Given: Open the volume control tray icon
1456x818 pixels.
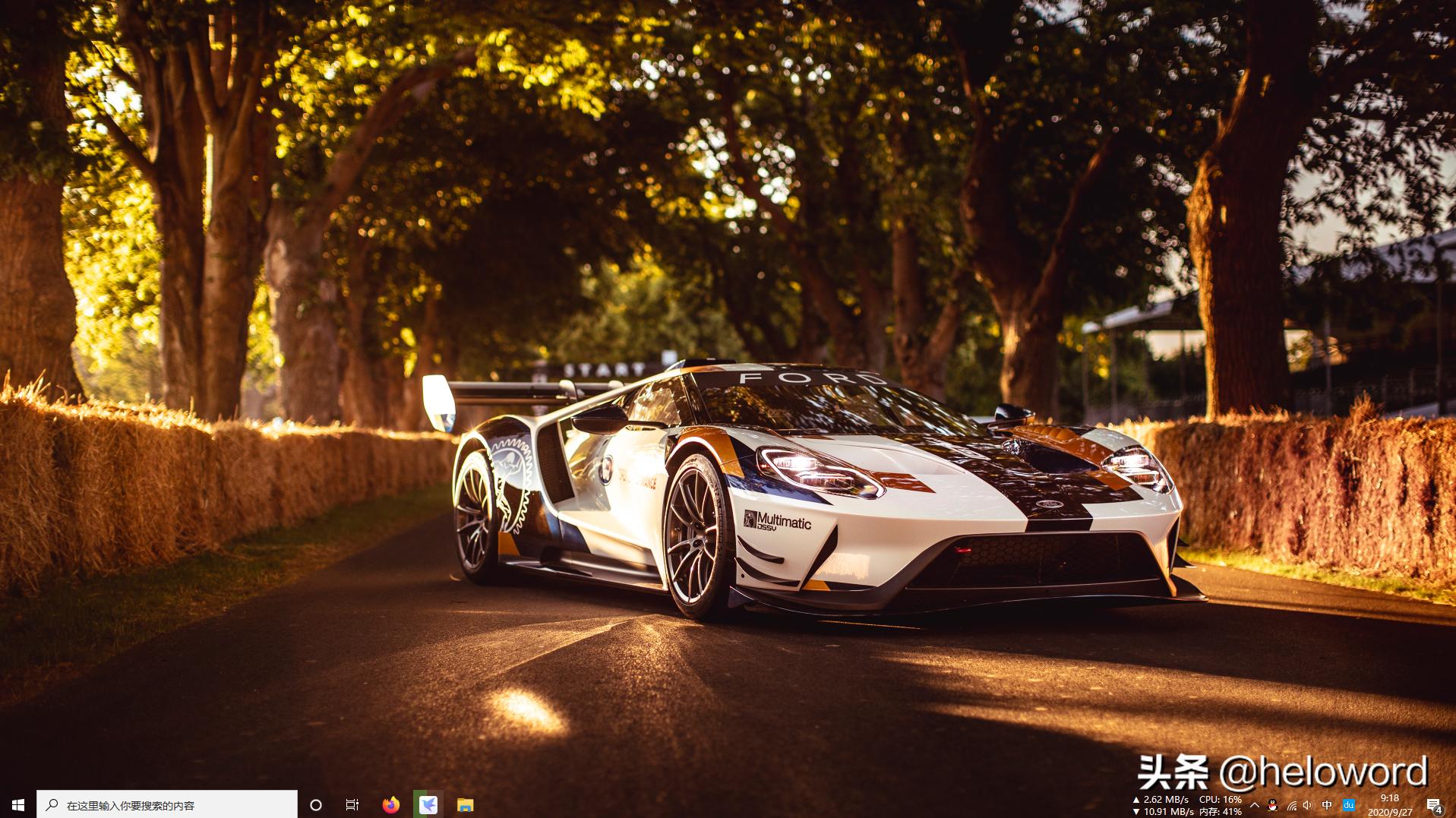Looking at the screenshot, I should pyautogui.click(x=1308, y=805).
